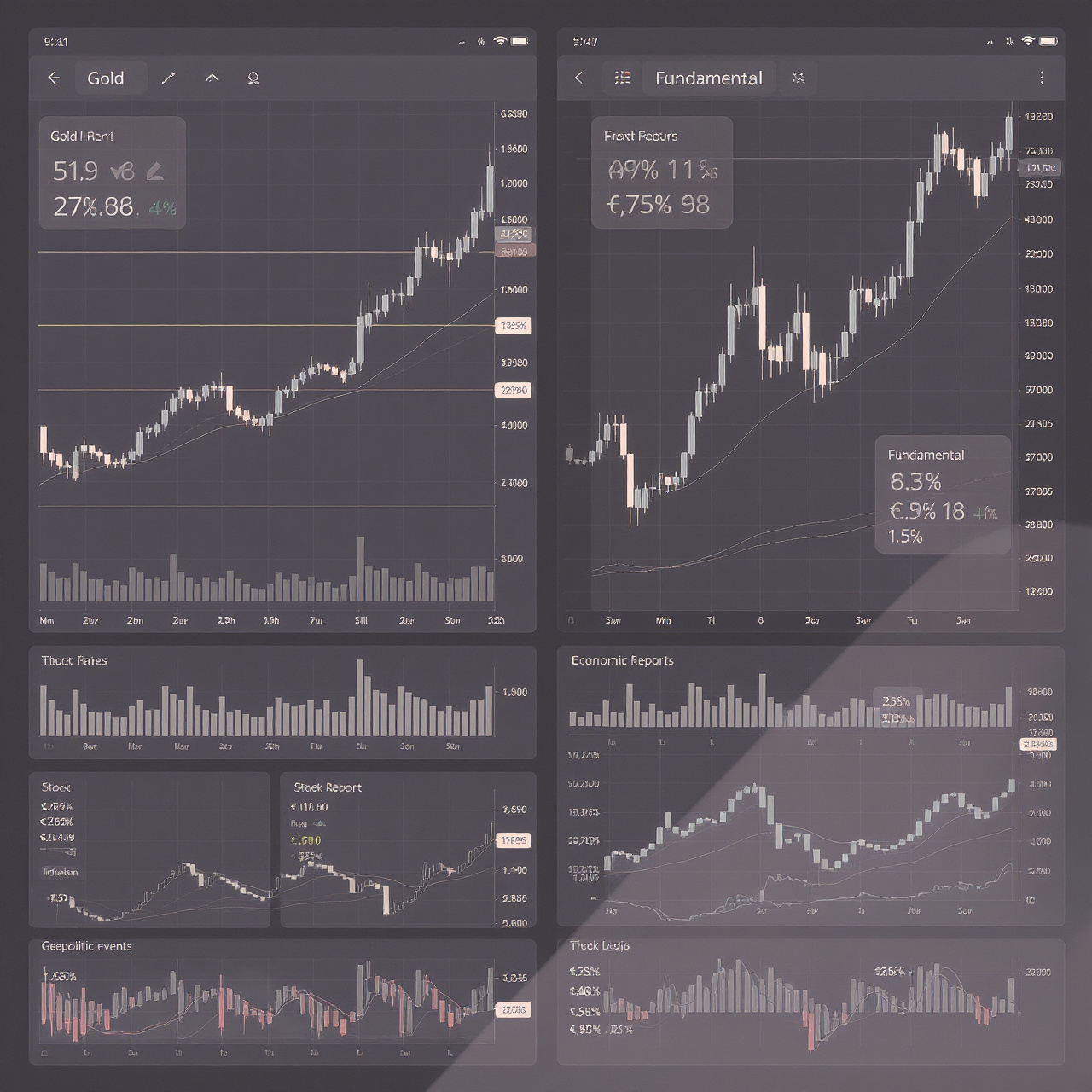This screenshot has height=1092, width=1092.
Task: Collapse the Gold toolbar with the up chevron
Action: coord(212,78)
